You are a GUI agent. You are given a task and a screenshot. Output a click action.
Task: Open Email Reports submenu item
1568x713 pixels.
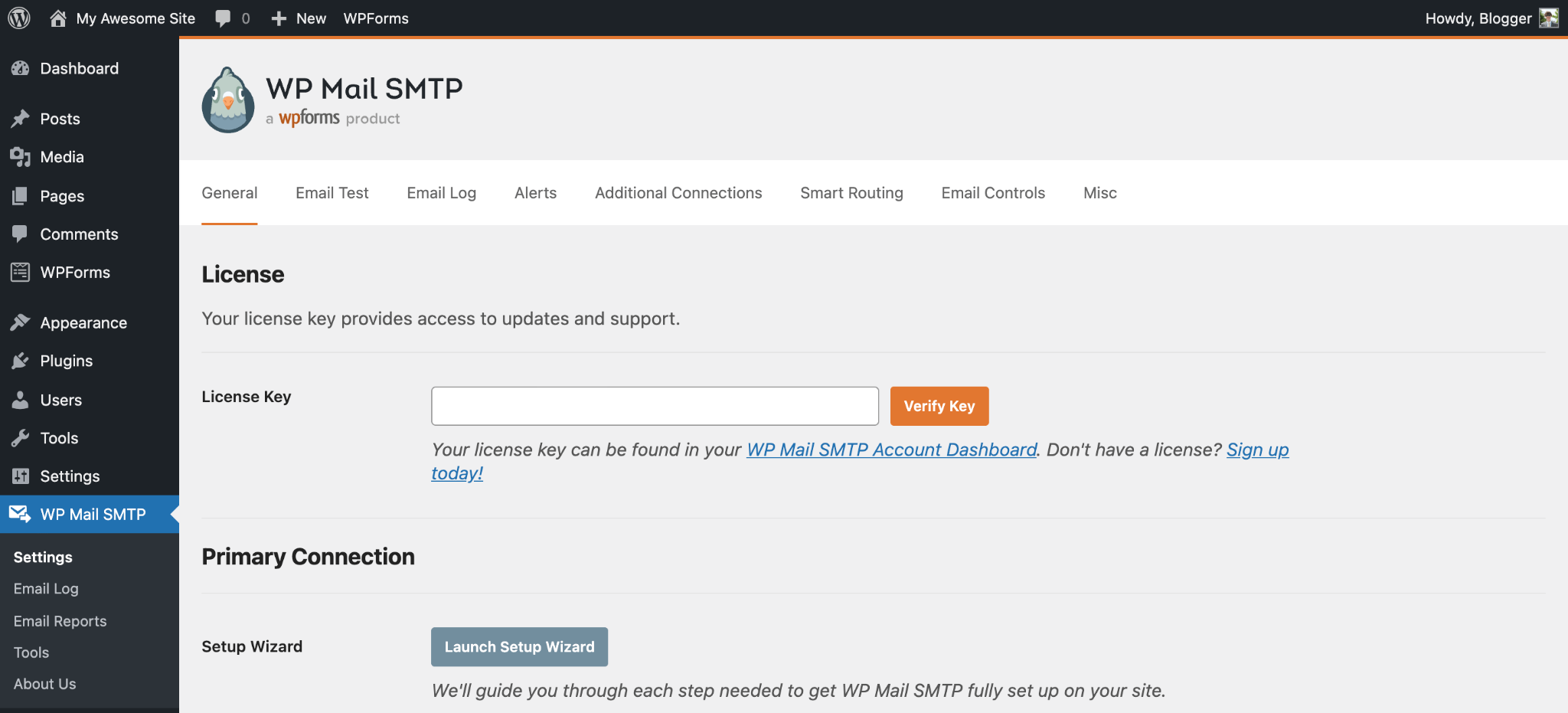60,621
